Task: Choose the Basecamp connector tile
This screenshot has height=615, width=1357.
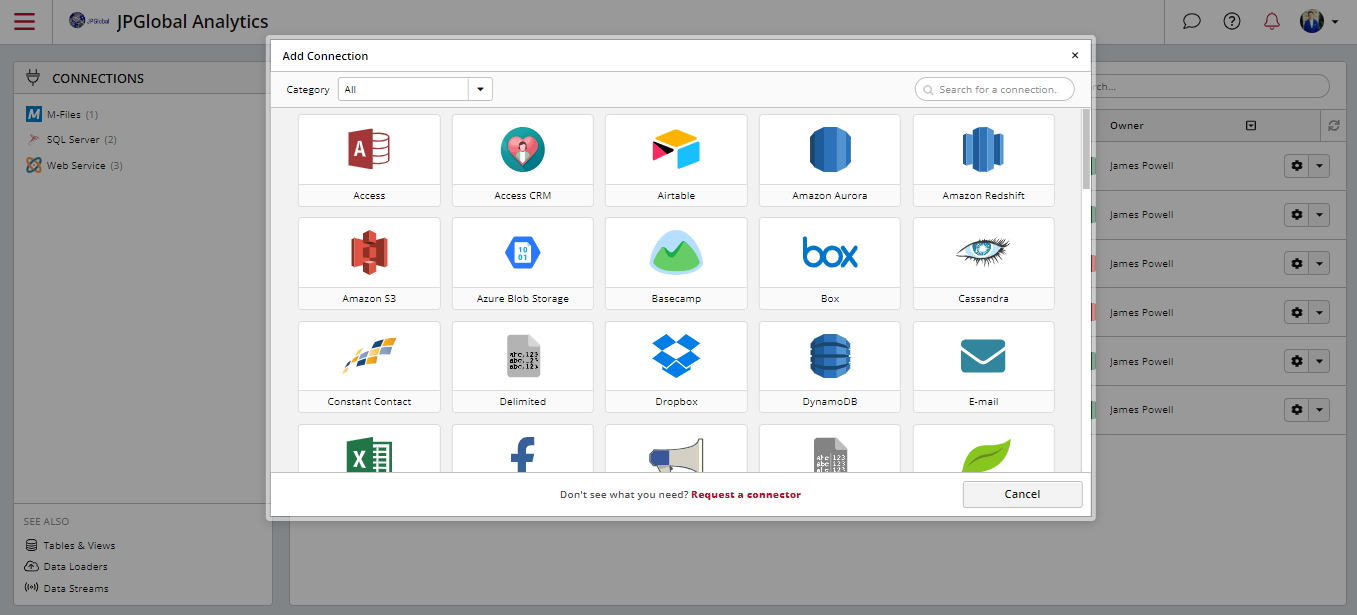Action: (x=676, y=263)
